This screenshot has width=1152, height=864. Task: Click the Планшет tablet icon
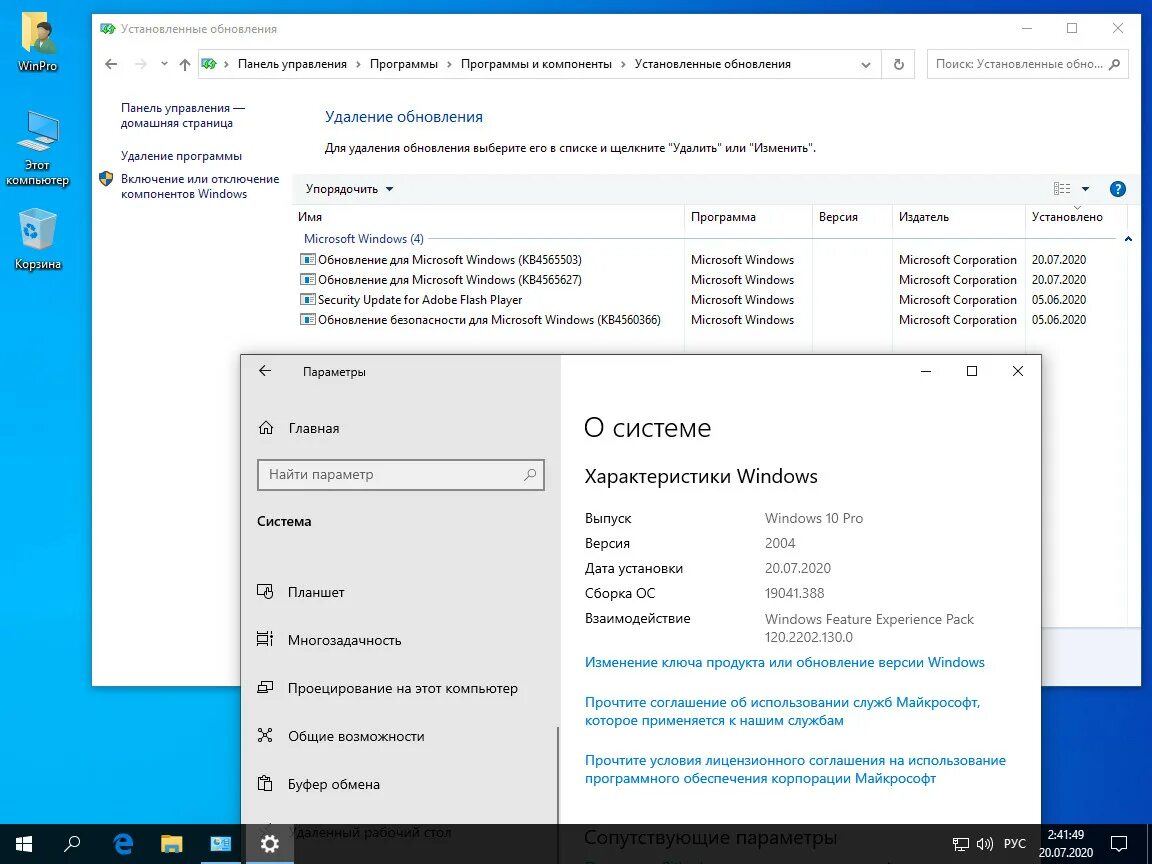pos(265,591)
